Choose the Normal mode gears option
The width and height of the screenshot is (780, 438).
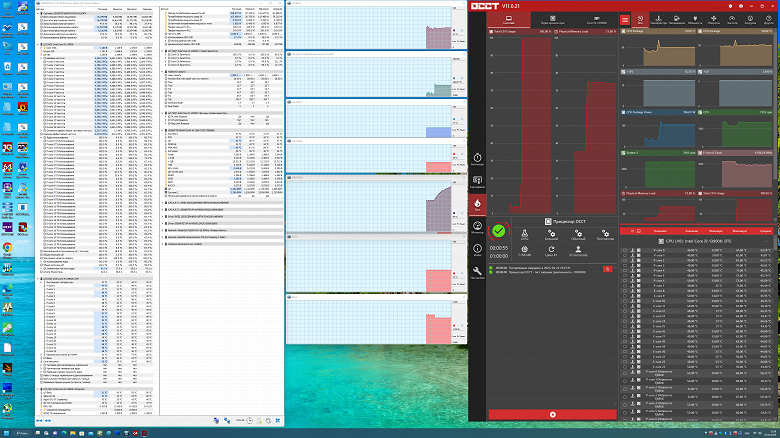[578, 234]
